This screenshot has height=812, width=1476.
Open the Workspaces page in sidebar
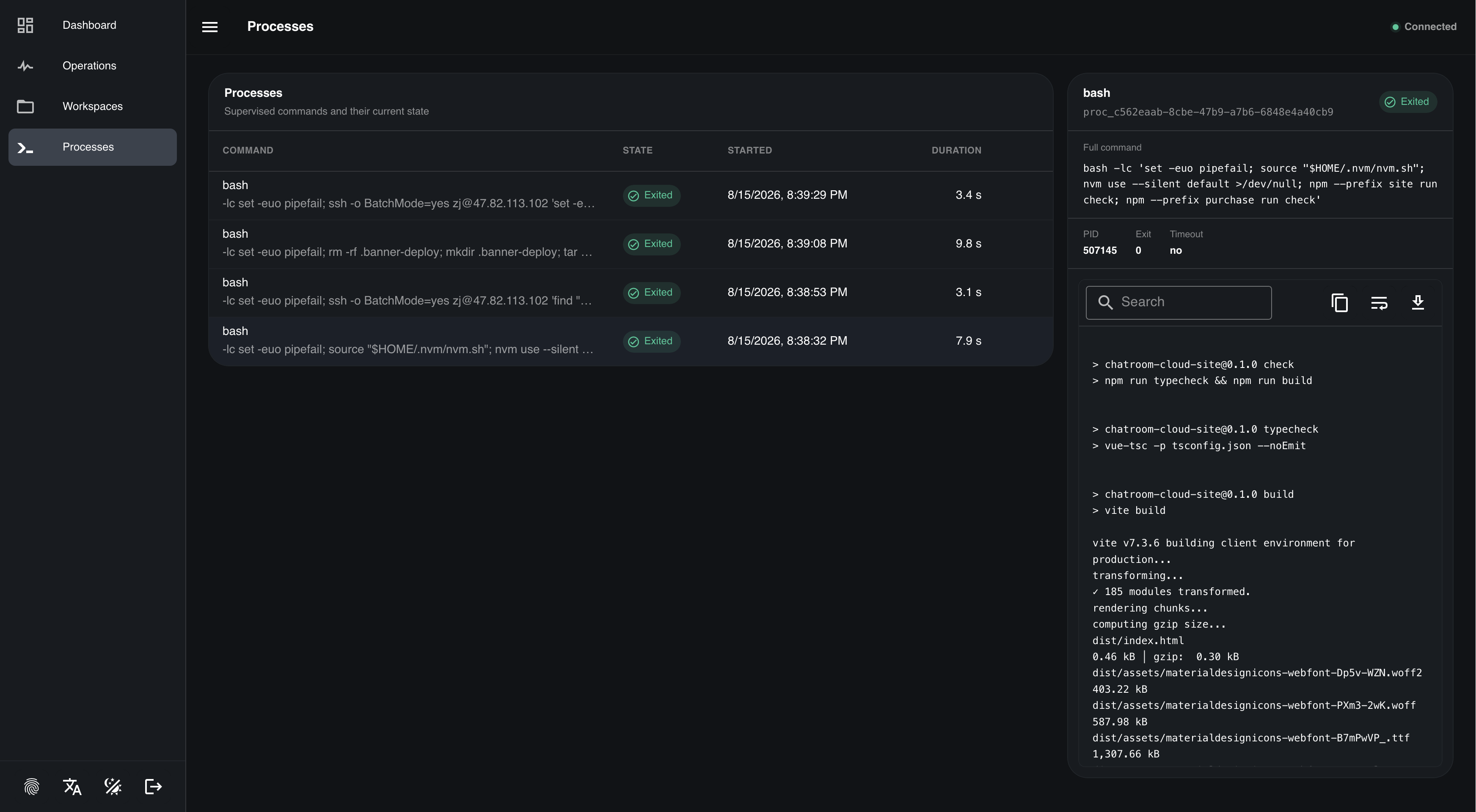click(x=92, y=107)
